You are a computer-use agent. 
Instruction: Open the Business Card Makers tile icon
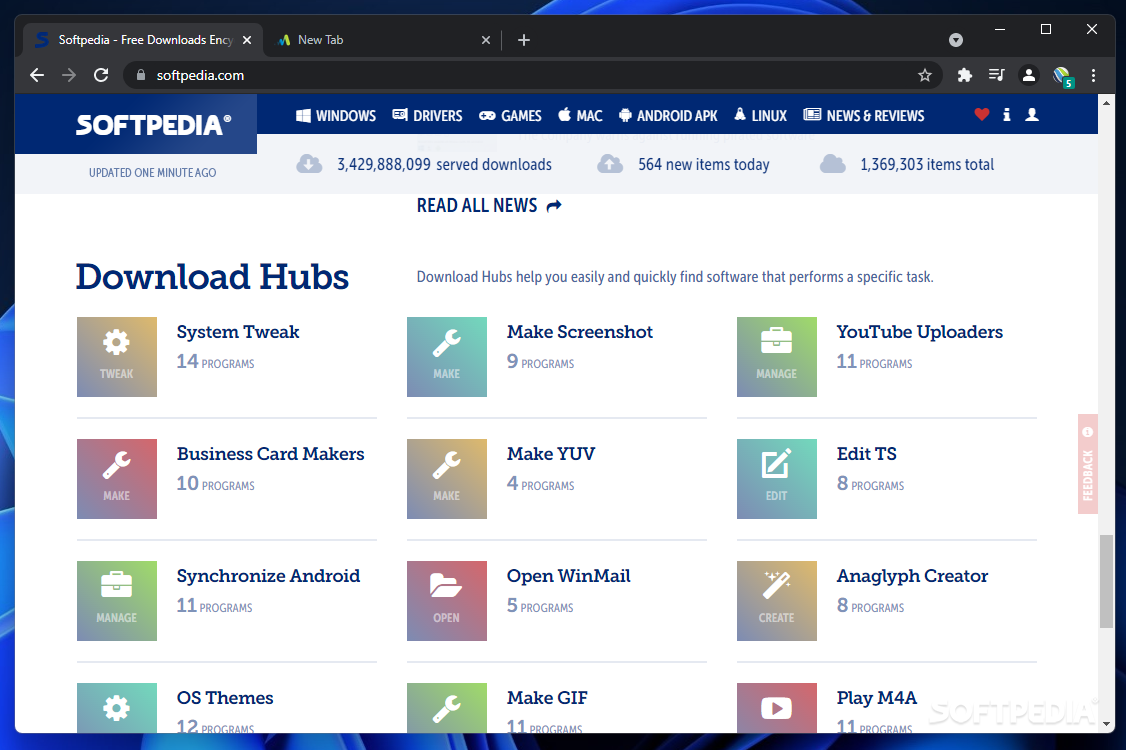(116, 478)
